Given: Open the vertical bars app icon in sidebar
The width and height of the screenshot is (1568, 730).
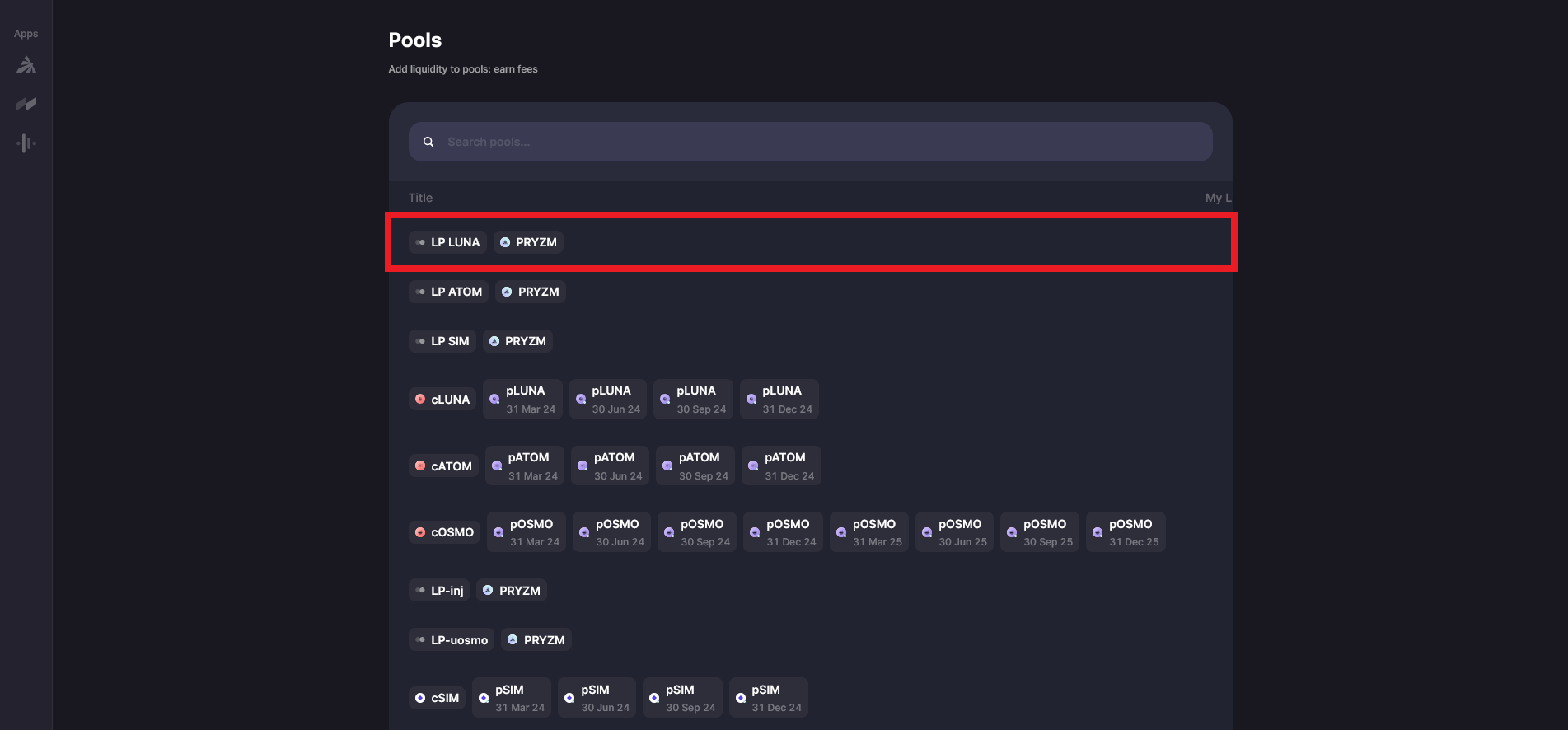Looking at the screenshot, I should [x=26, y=143].
